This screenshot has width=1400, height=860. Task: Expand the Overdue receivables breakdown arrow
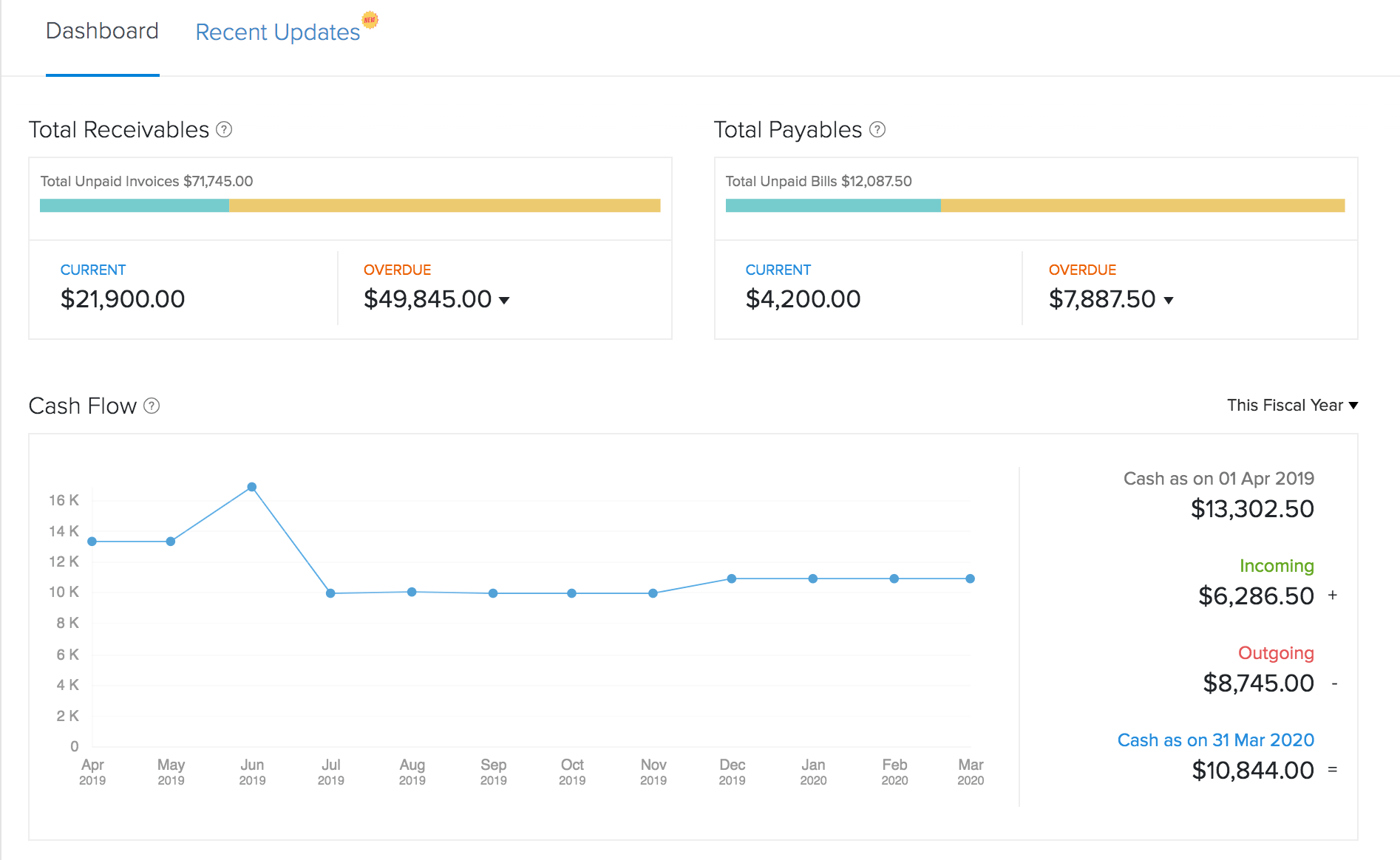coord(505,301)
